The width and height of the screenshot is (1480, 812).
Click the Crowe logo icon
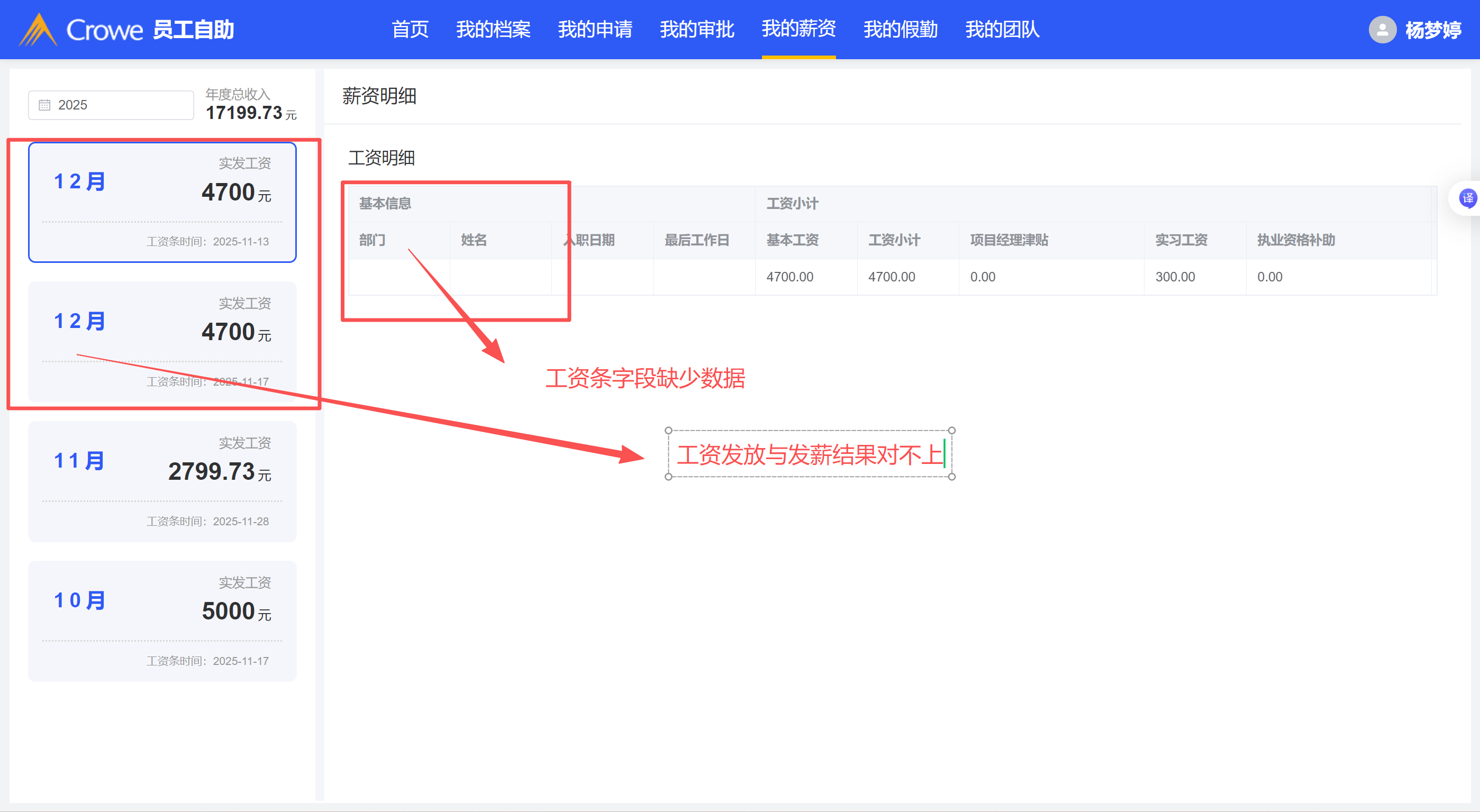pyautogui.click(x=38, y=30)
